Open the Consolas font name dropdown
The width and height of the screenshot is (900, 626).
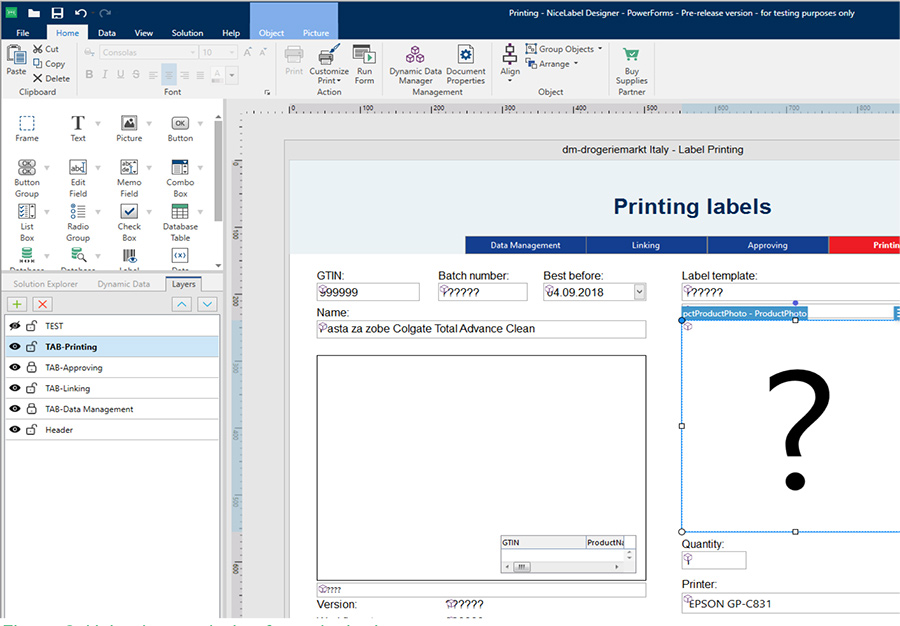click(193, 52)
